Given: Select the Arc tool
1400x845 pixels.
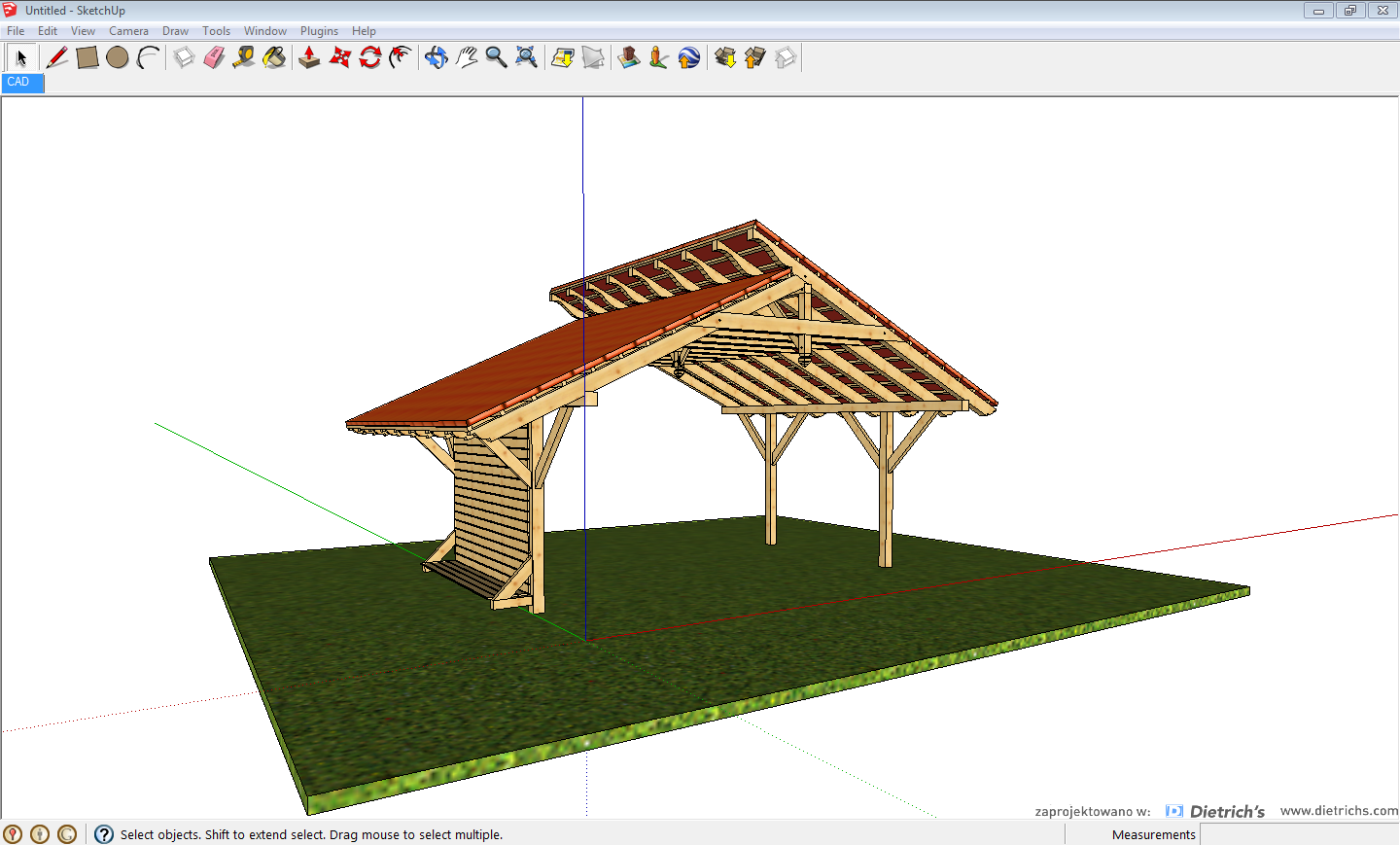Looking at the screenshot, I should [x=148, y=57].
